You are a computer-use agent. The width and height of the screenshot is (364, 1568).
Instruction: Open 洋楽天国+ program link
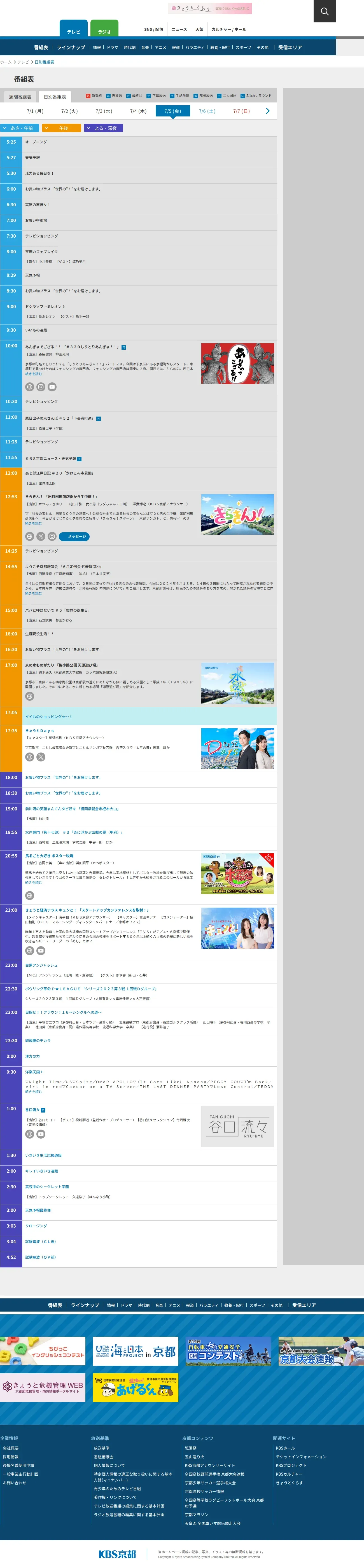point(34,1072)
